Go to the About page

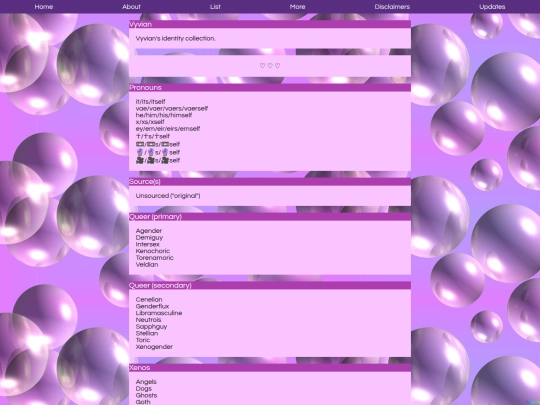point(131,7)
